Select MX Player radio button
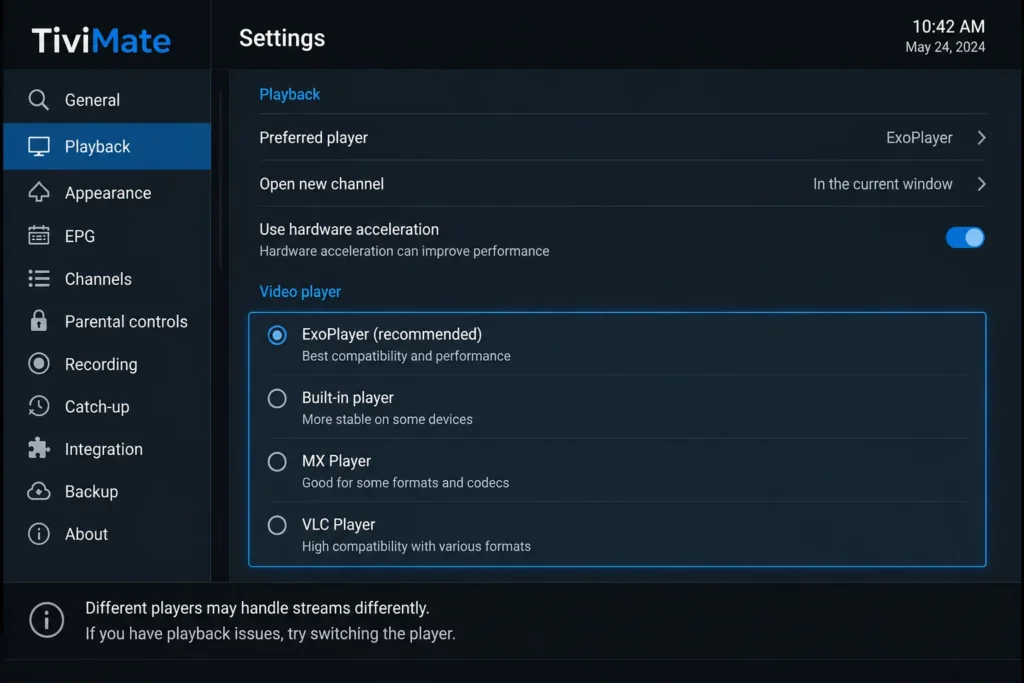The width and height of the screenshot is (1024, 683). (277, 462)
